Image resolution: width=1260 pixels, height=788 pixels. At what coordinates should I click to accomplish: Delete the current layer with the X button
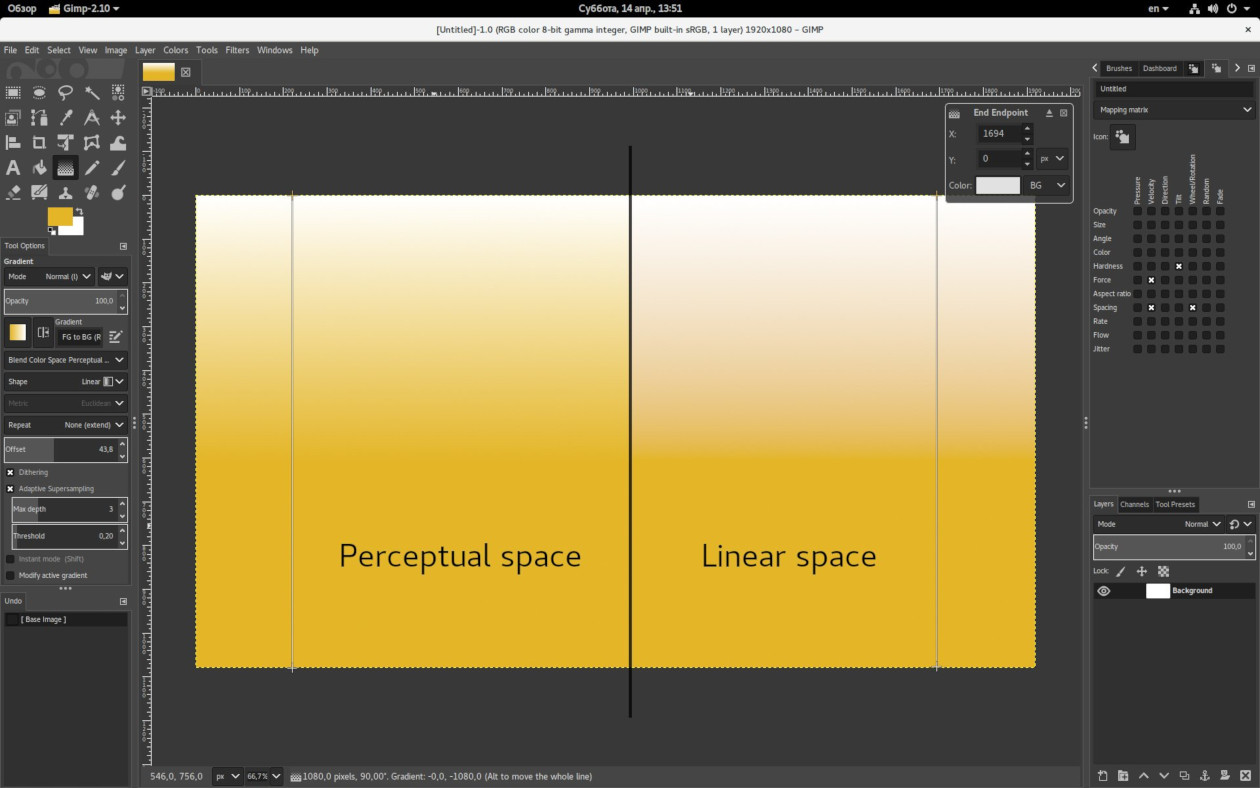(x=1245, y=776)
